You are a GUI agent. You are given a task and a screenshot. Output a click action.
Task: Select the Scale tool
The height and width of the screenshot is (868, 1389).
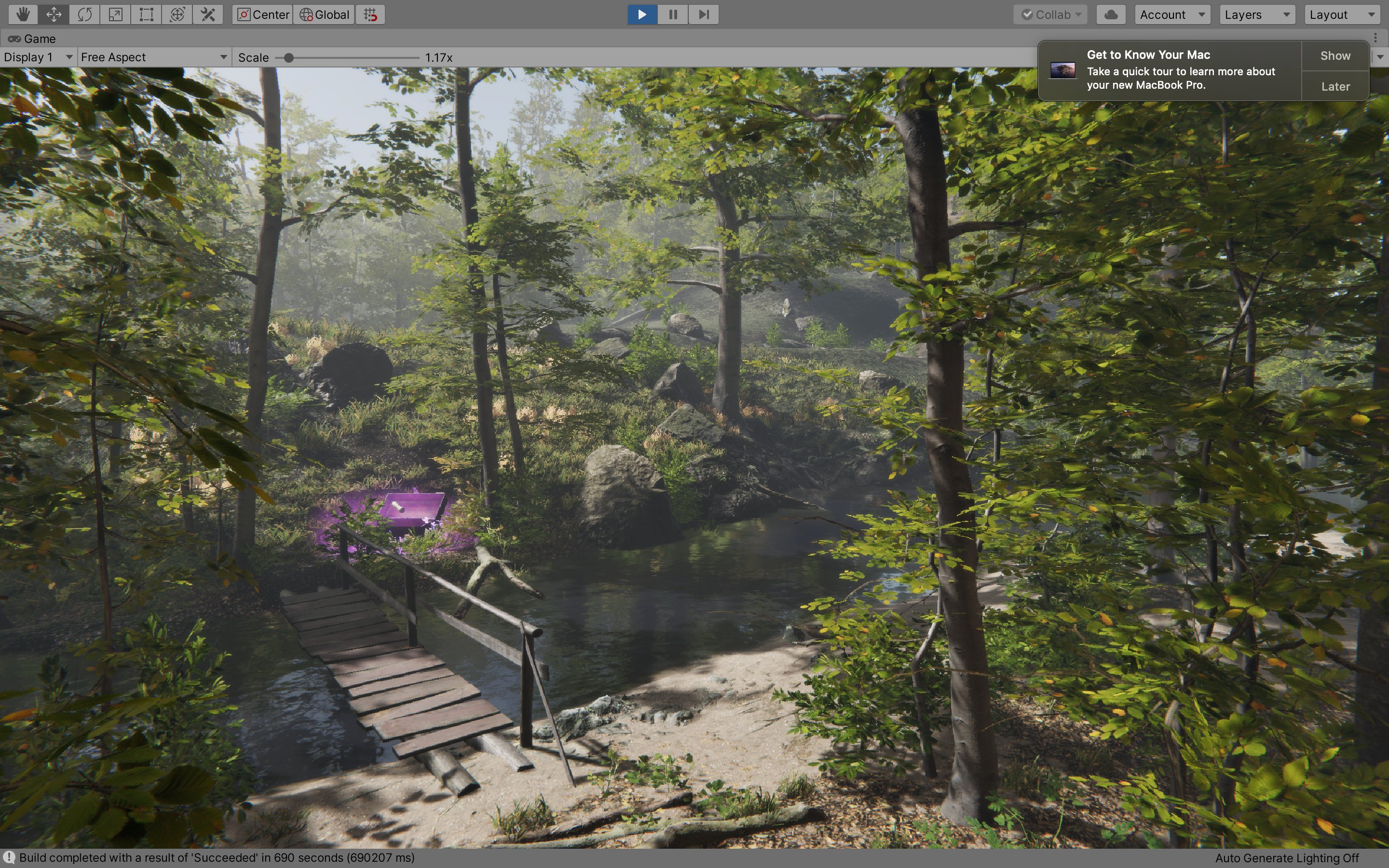click(x=116, y=14)
